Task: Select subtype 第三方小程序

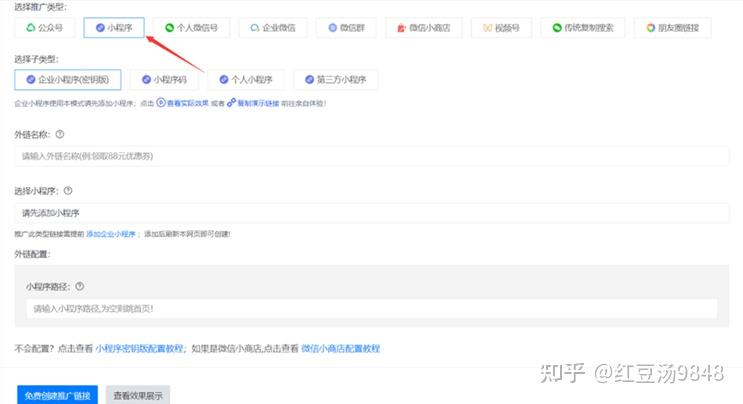Action: (335, 80)
